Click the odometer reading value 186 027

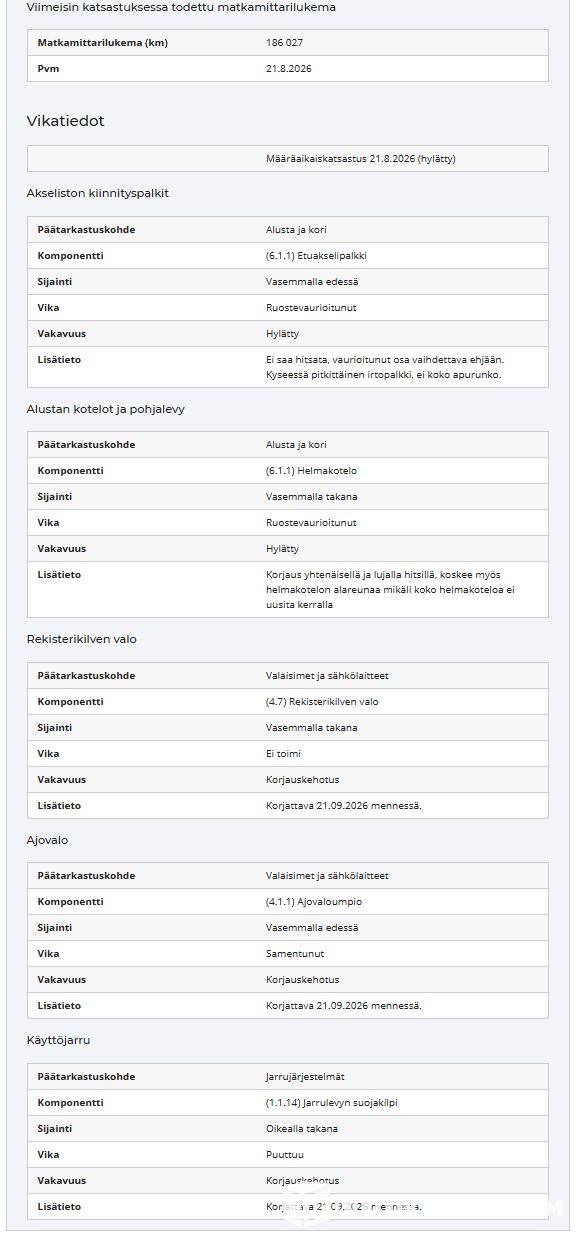tap(284, 43)
